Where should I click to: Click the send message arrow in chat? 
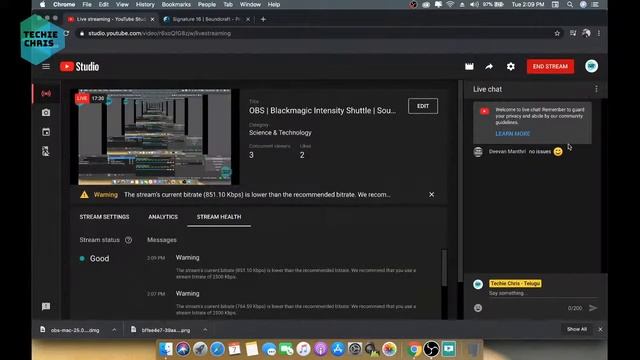pyautogui.click(x=593, y=308)
